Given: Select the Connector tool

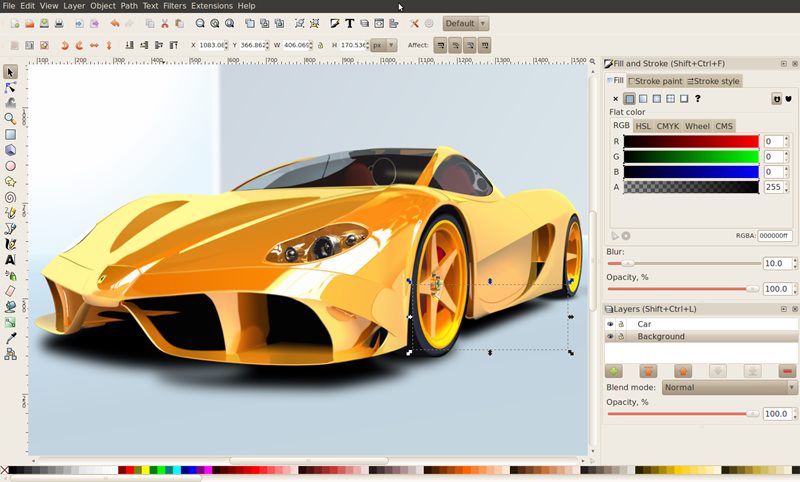Looking at the screenshot, I should tap(10, 353).
